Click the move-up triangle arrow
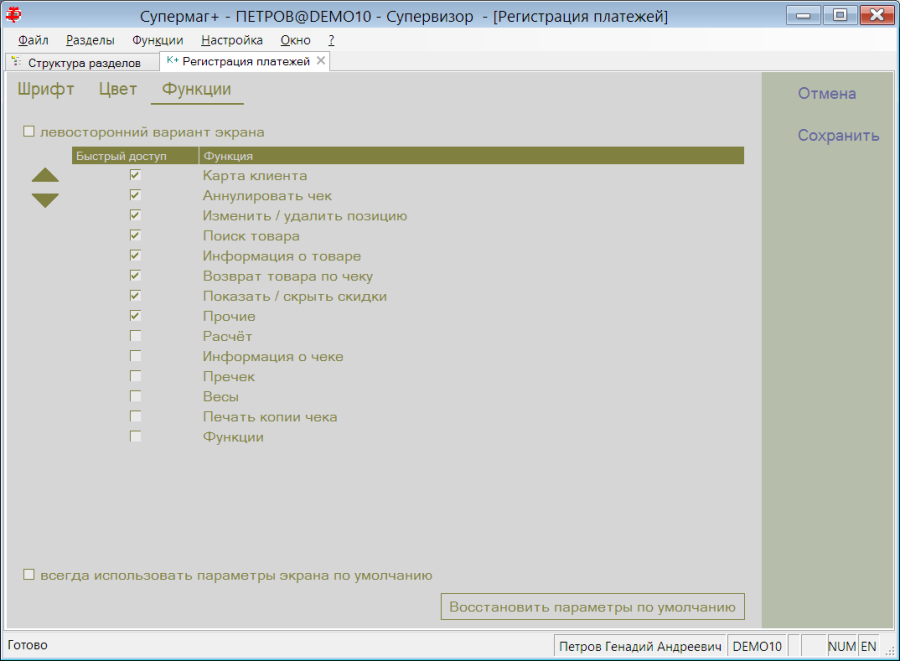 pos(45,176)
